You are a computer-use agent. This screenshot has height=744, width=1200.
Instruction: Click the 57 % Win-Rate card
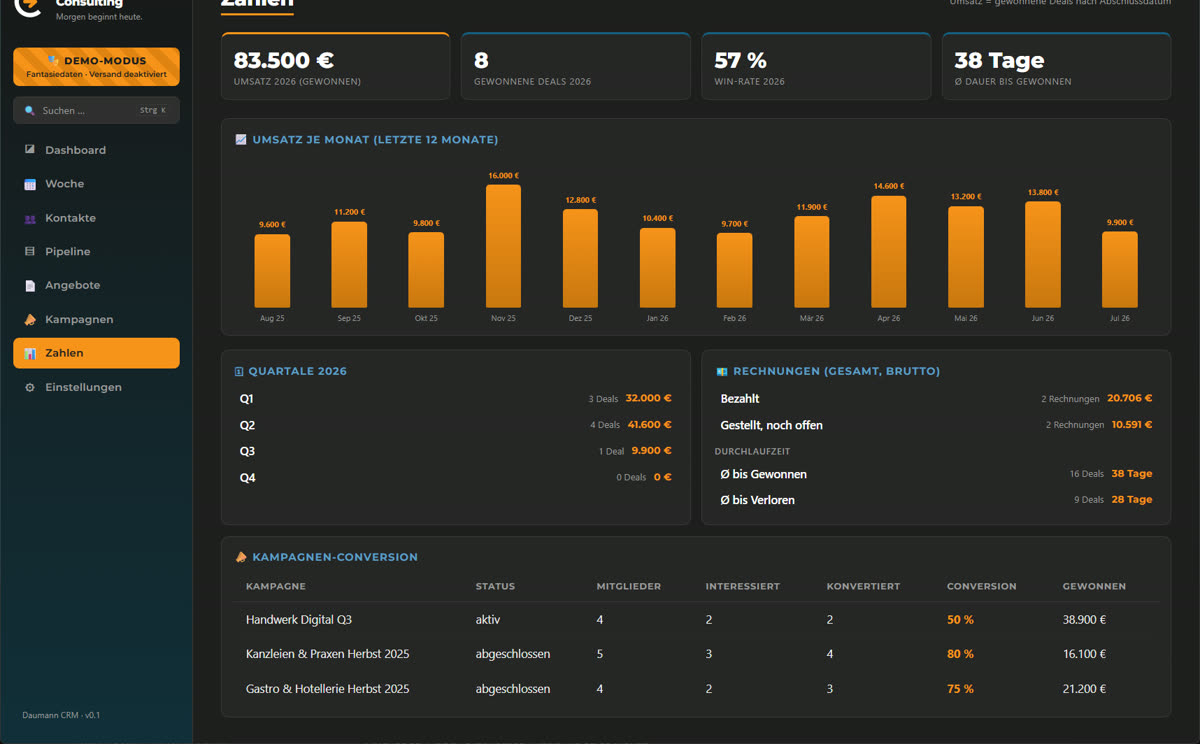[816, 66]
